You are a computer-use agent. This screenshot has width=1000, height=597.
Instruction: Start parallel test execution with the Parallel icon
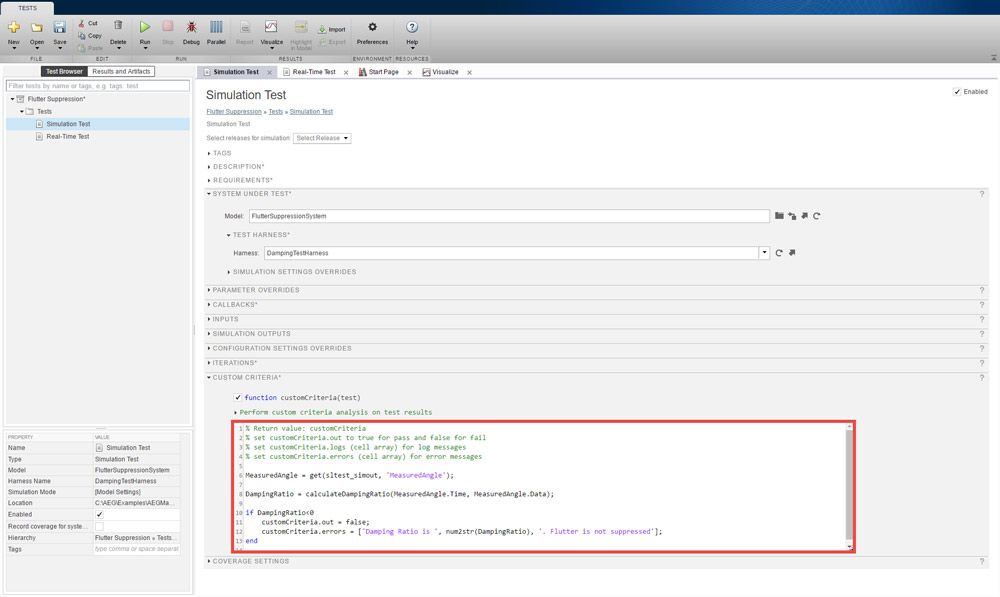(x=216, y=29)
